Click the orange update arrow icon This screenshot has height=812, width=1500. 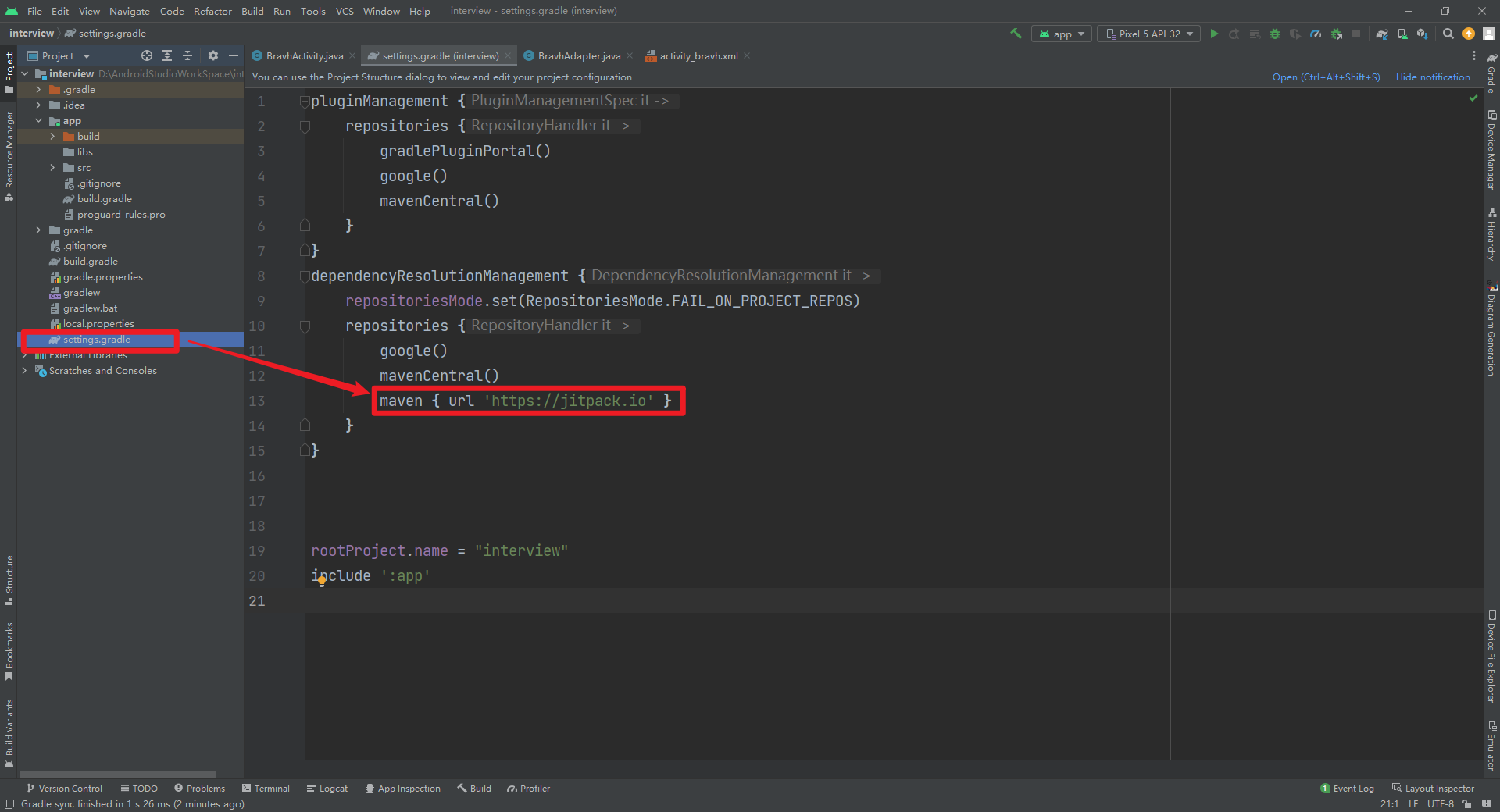click(x=1469, y=34)
